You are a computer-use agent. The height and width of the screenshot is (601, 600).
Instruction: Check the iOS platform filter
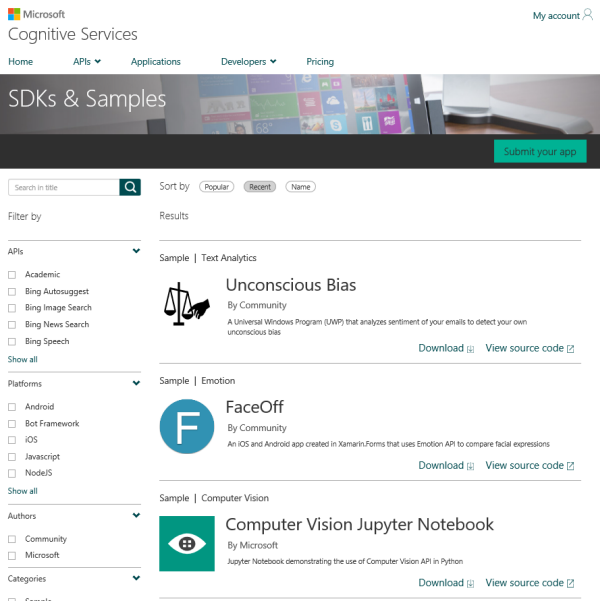[x=12, y=440]
